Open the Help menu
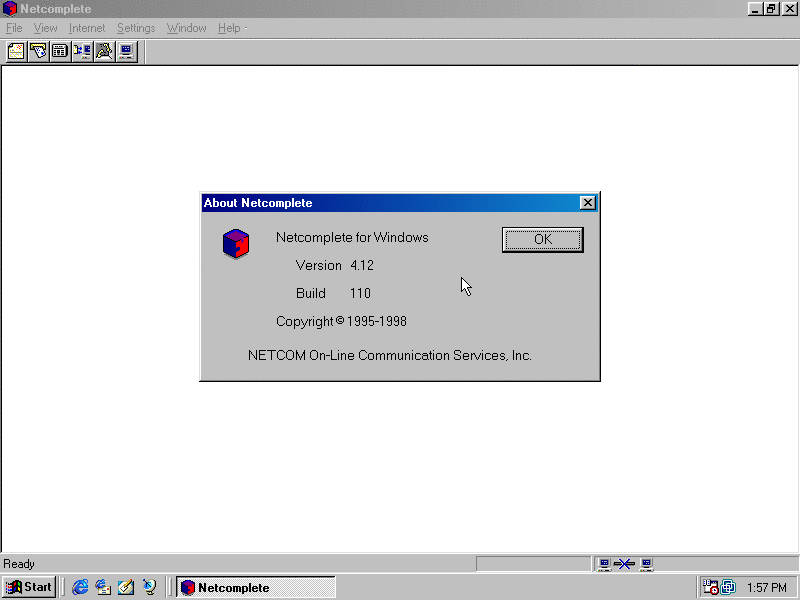The width and height of the screenshot is (800, 600). coord(229,28)
